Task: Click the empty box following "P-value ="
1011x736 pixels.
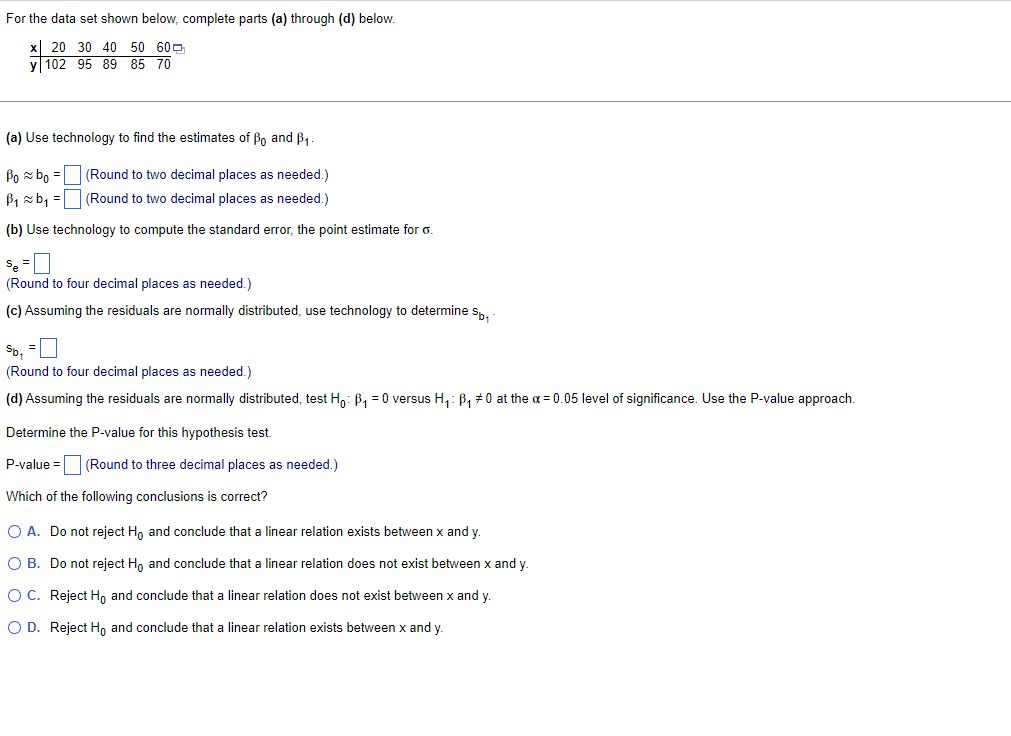Action: [71, 464]
